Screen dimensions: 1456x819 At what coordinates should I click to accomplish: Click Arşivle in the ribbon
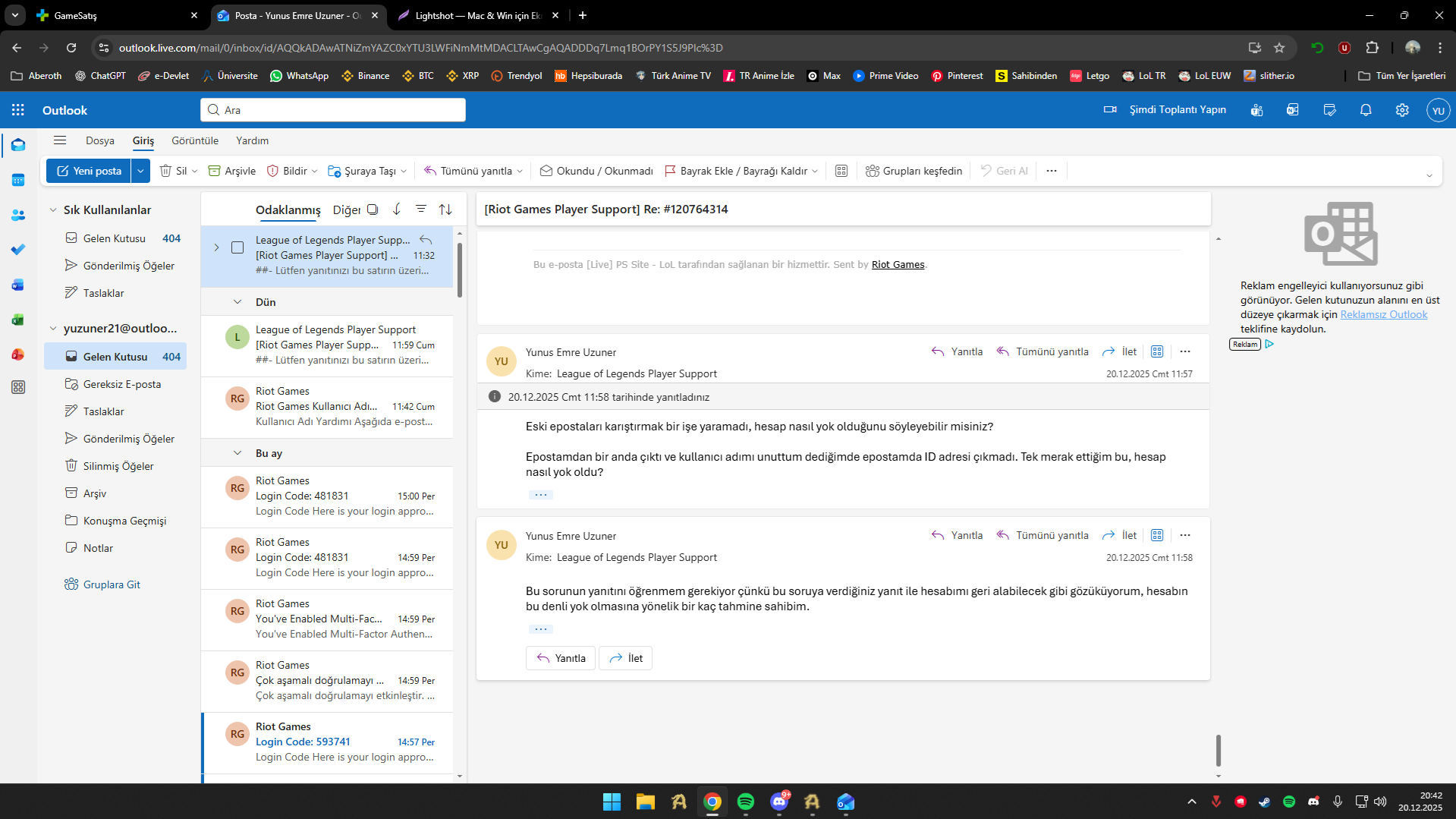click(232, 171)
